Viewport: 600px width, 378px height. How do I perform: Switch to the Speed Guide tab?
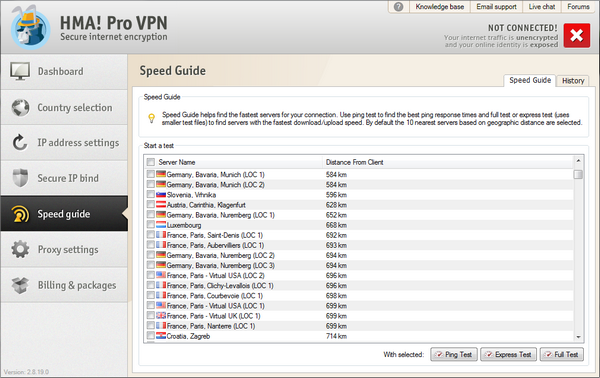point(530,80)
